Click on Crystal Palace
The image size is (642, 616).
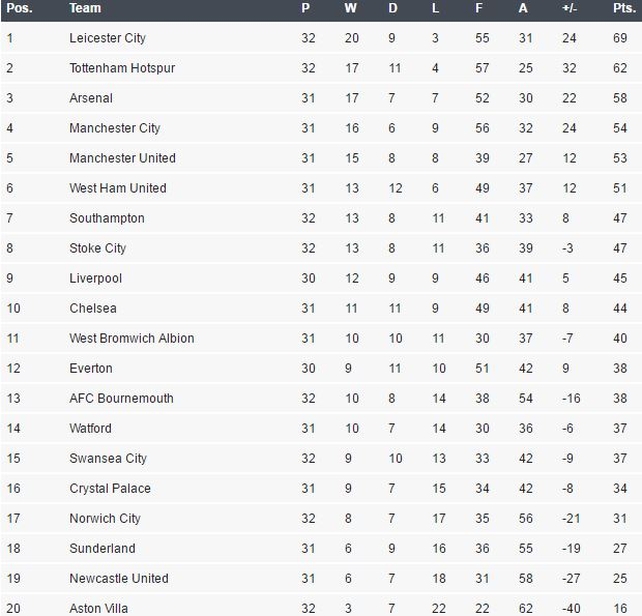(x=110, y=489)
